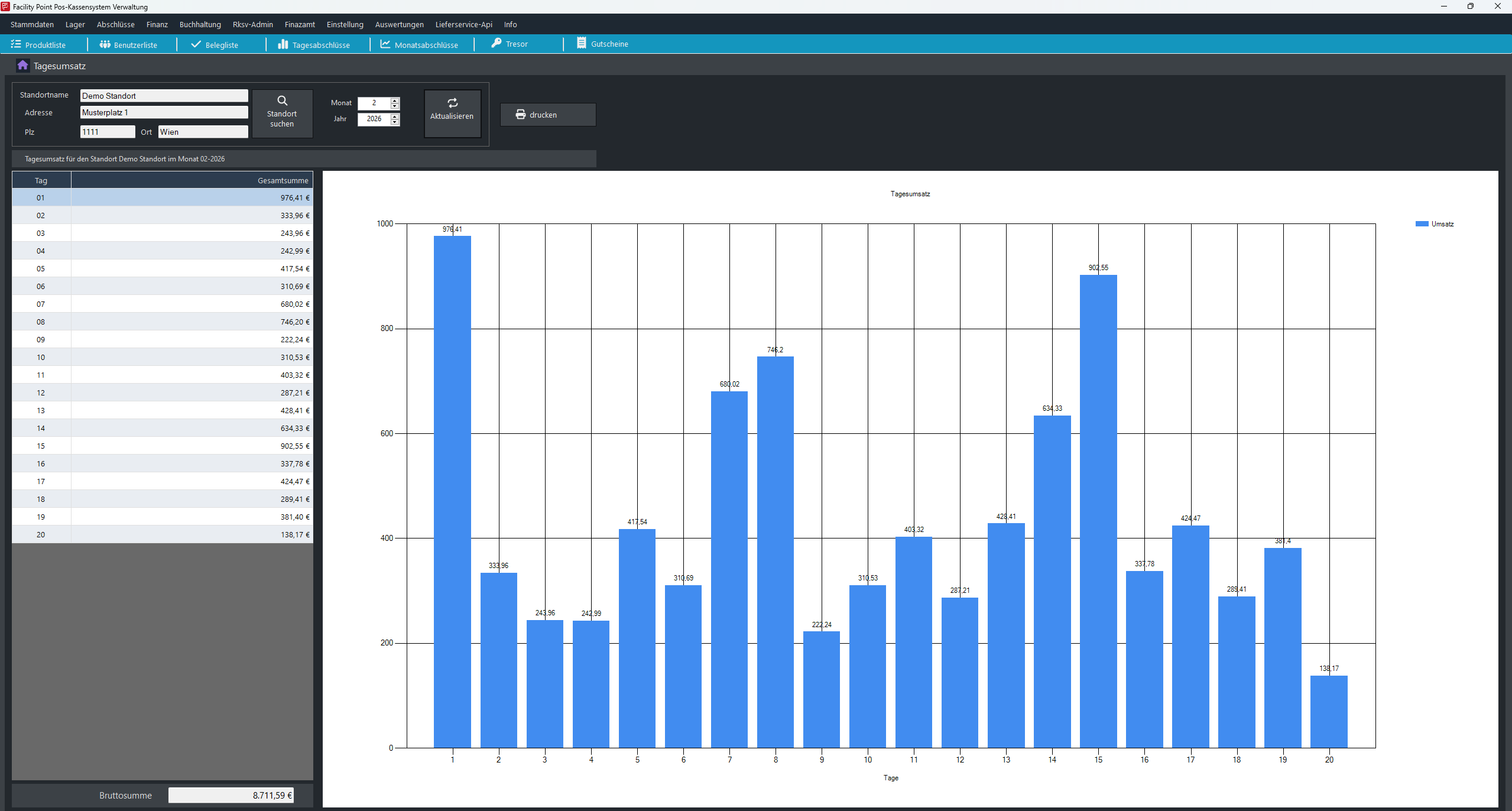Increase the Jahr value with up arrow
The width and height of the screenshot is (1512, 811).
[x=395, y=116]
